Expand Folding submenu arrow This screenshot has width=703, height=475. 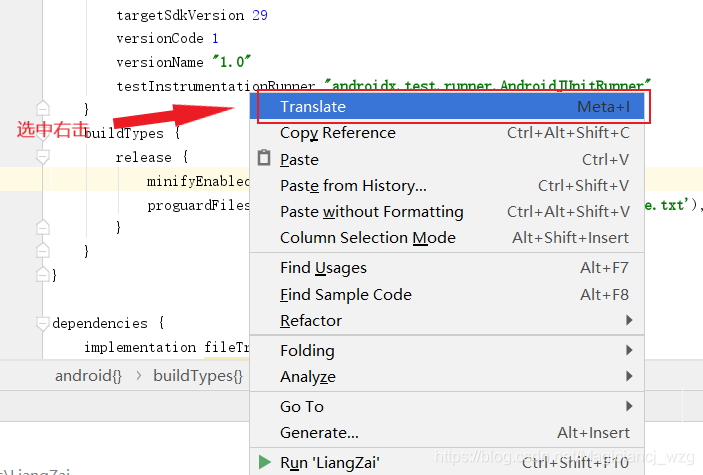pos(629,350)
